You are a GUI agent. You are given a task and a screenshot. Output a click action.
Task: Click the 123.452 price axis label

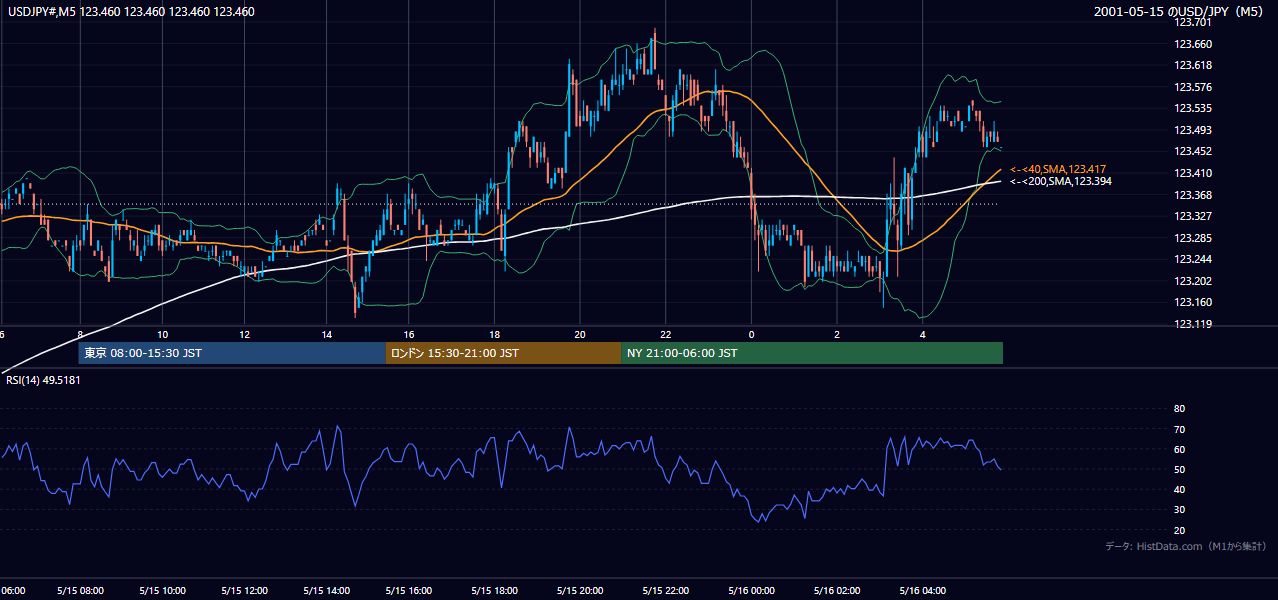pyautogui.click(x=1193, y=151)
